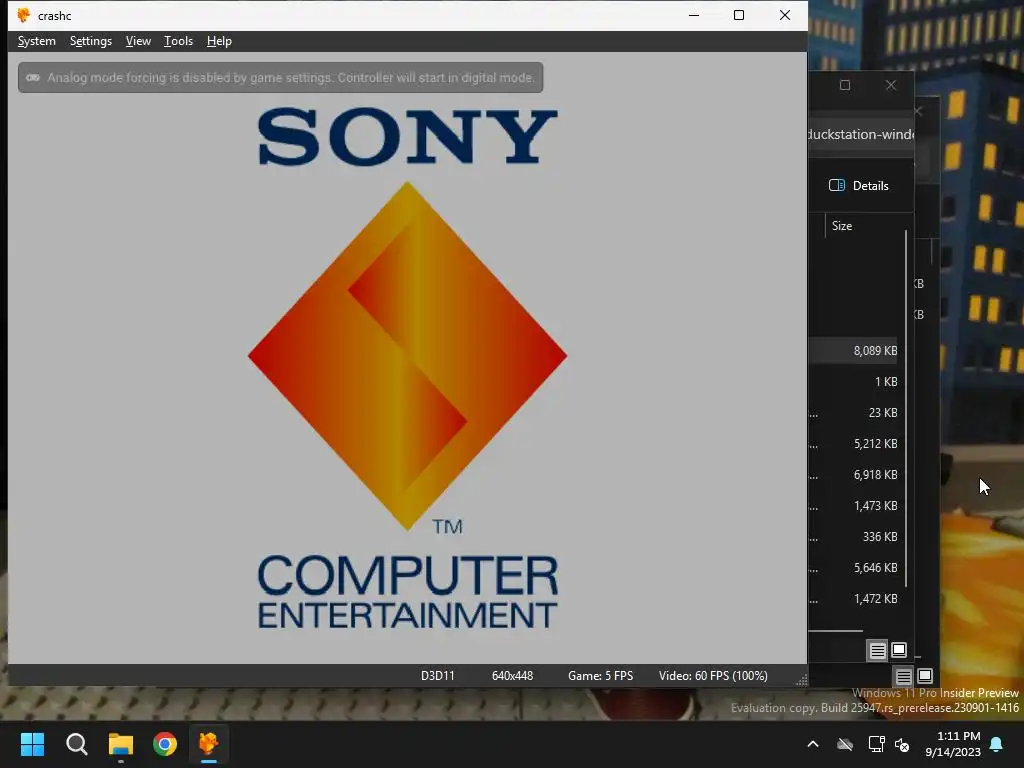Select the 23 KB file row in File Explorer
This screenshot has height=768, width=1024.
853,413
